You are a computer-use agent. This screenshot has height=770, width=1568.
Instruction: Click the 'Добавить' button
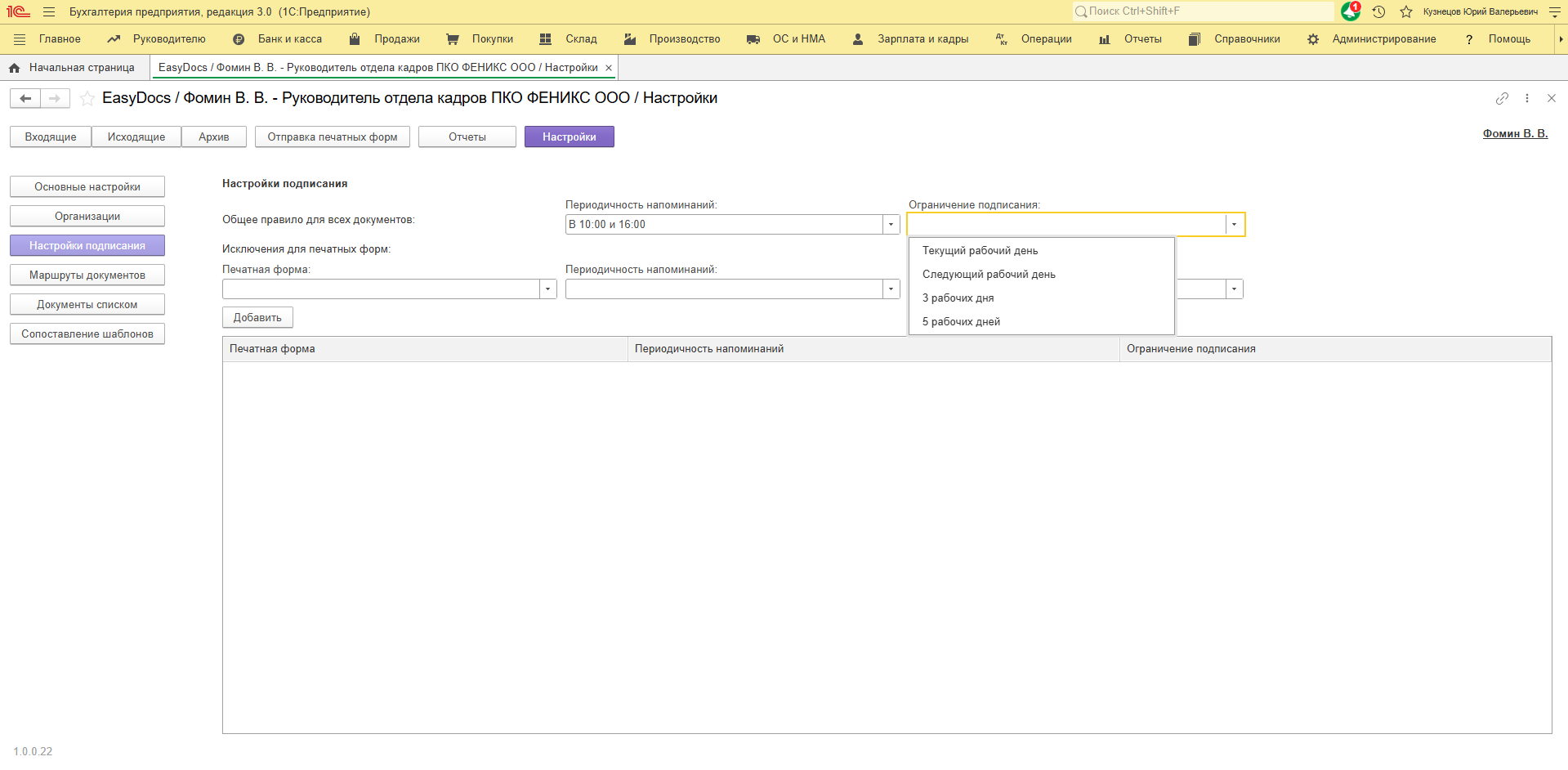[257, 318]
